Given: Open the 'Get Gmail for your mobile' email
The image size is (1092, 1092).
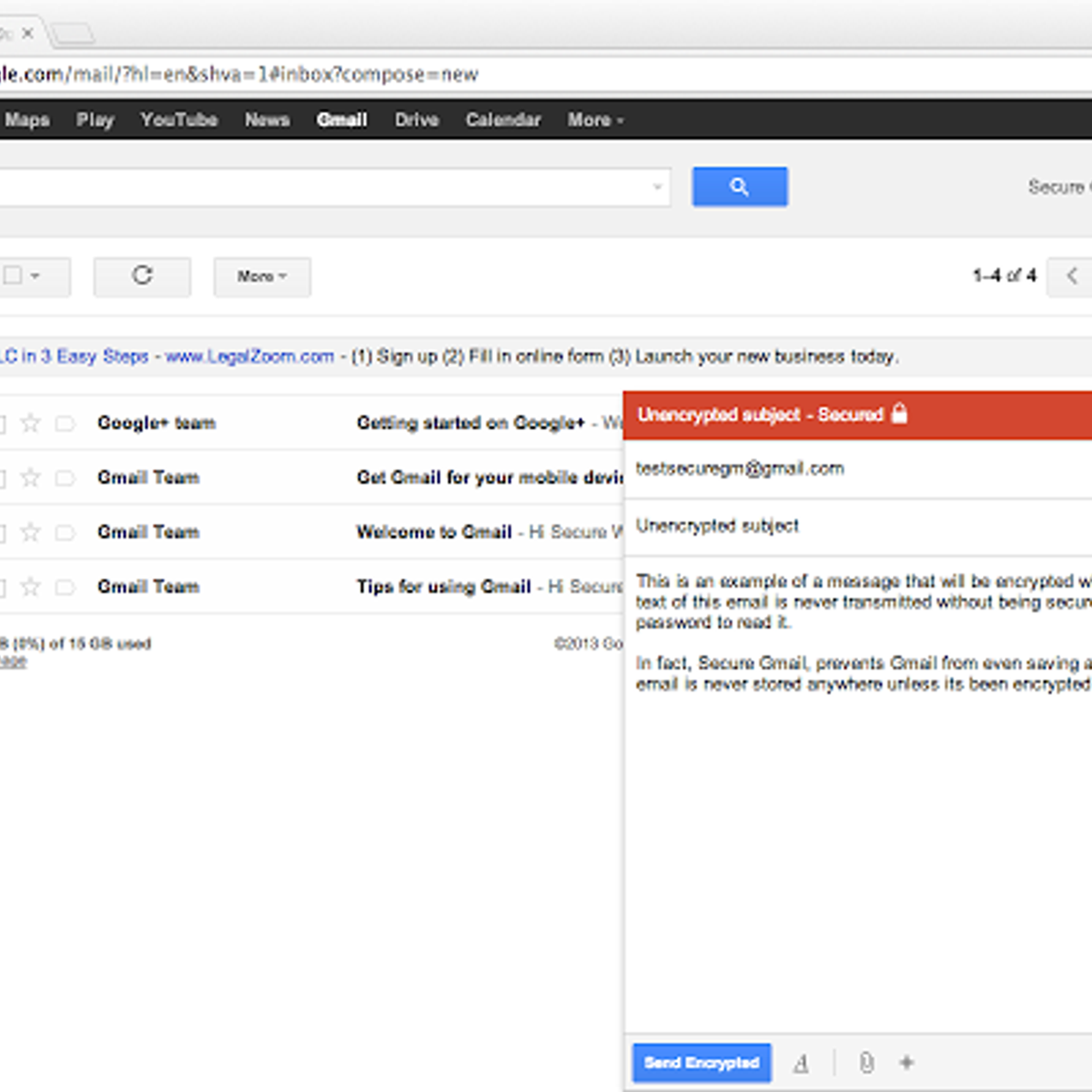Looking at the screenshot, I should pyautogui.click(x=490, y=478).
